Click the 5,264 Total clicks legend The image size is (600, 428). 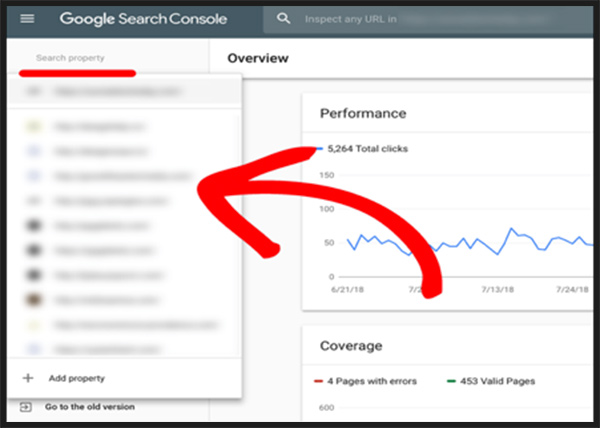click(362, 149)
